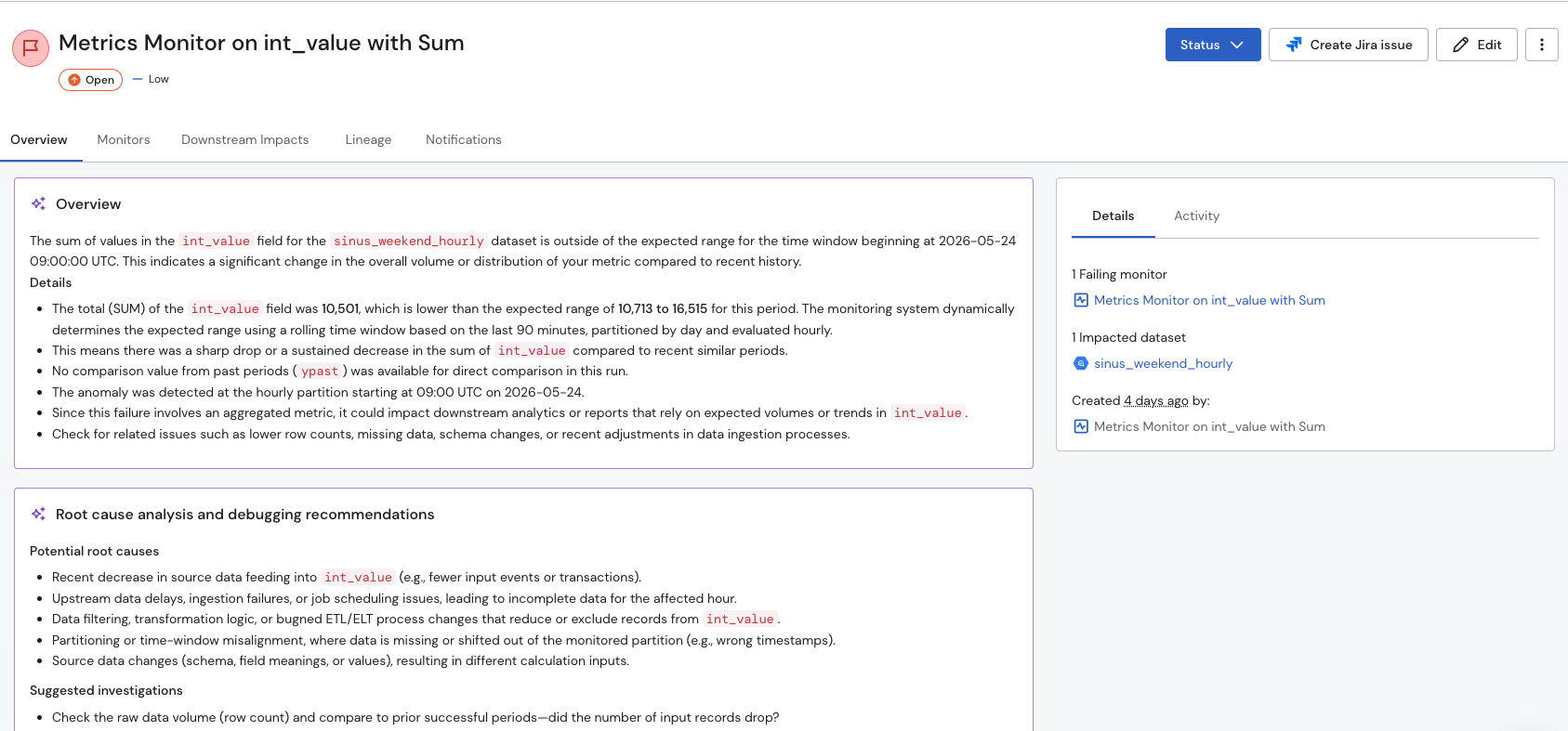
Task: Click the monitor icon under 'Created 4 days ago by'
Action: 1081,426
